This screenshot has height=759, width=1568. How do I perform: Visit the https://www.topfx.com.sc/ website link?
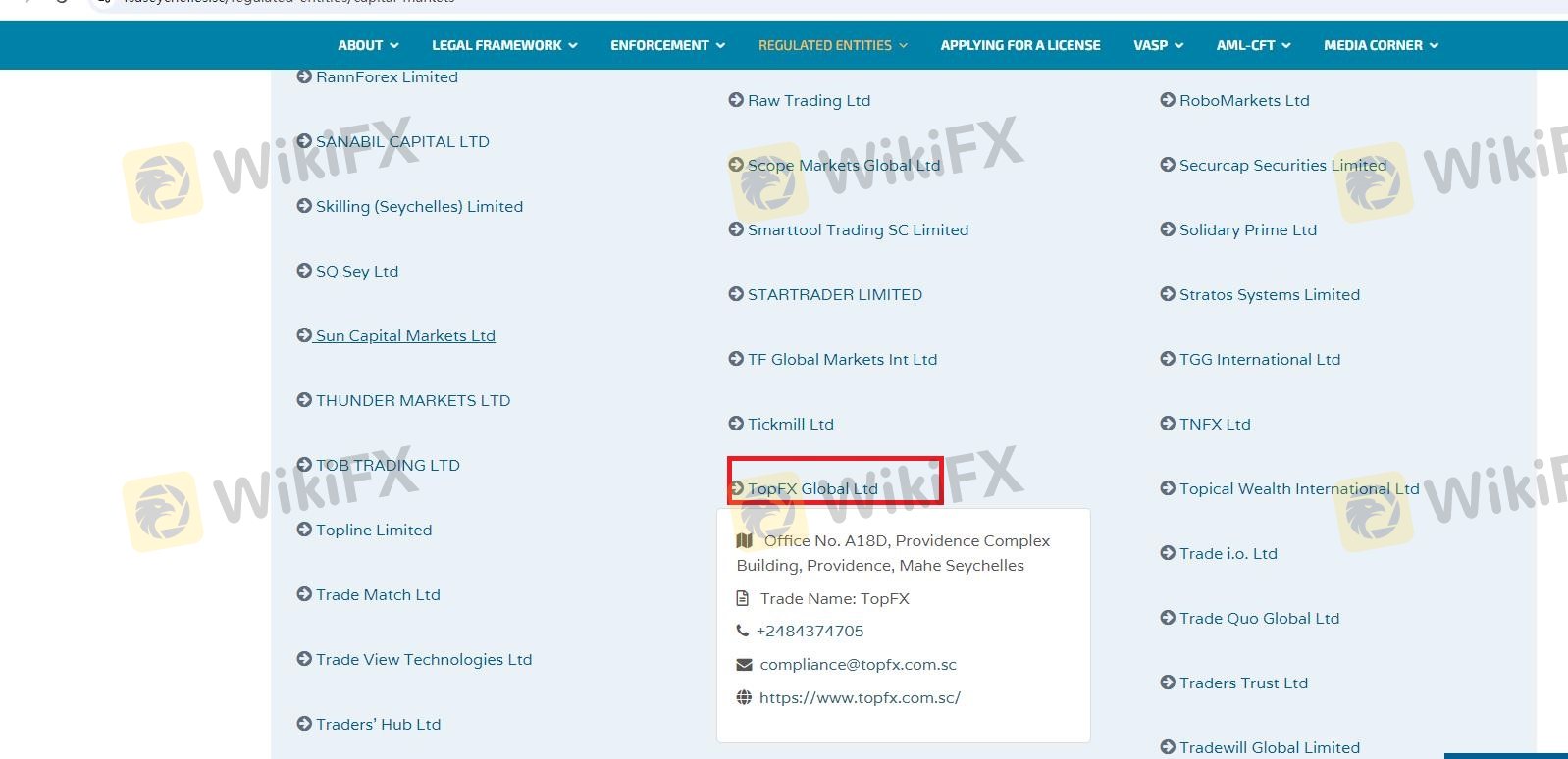860,697
